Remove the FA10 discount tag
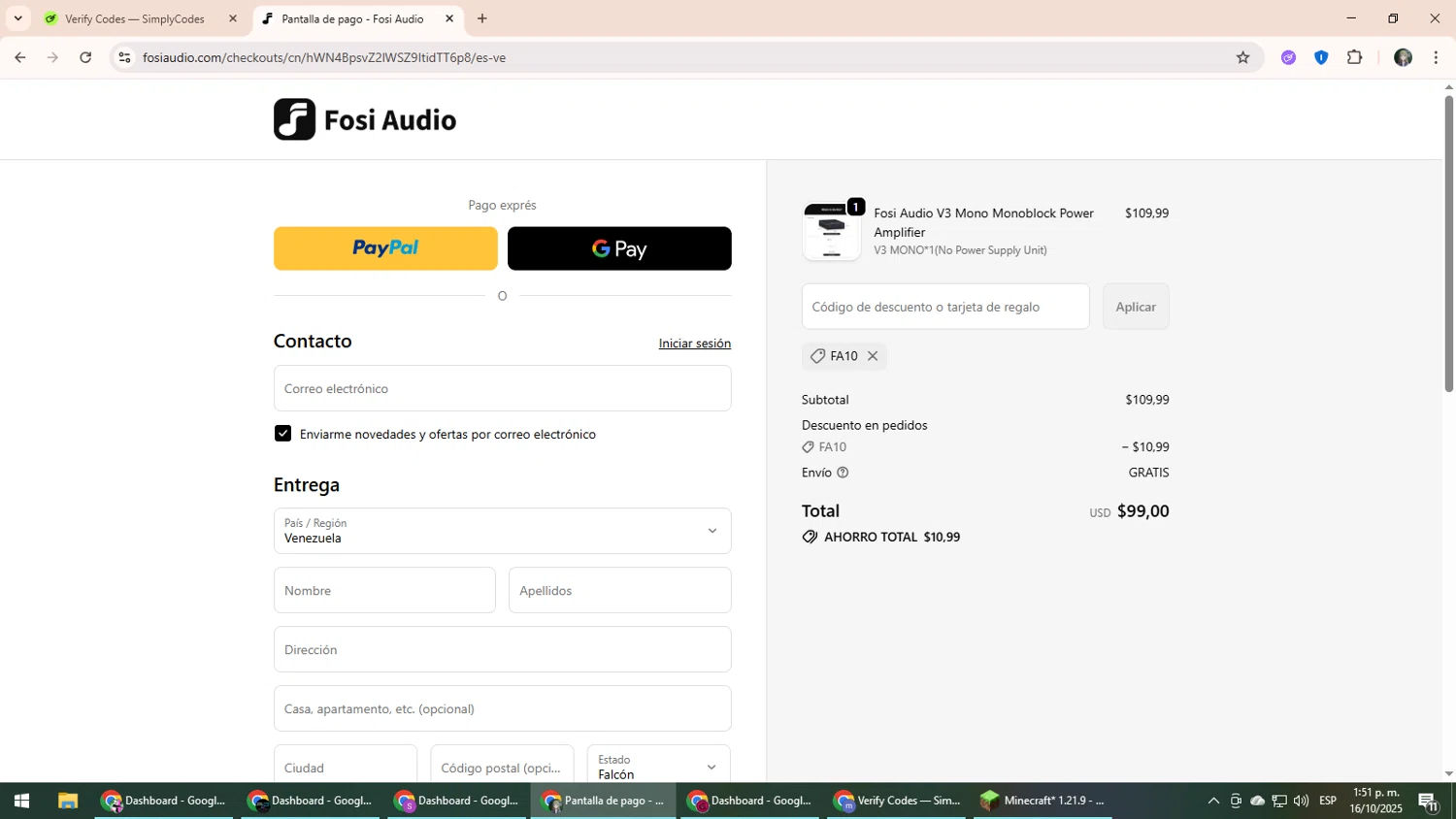Screen dimensions: 1456x819 873,356
